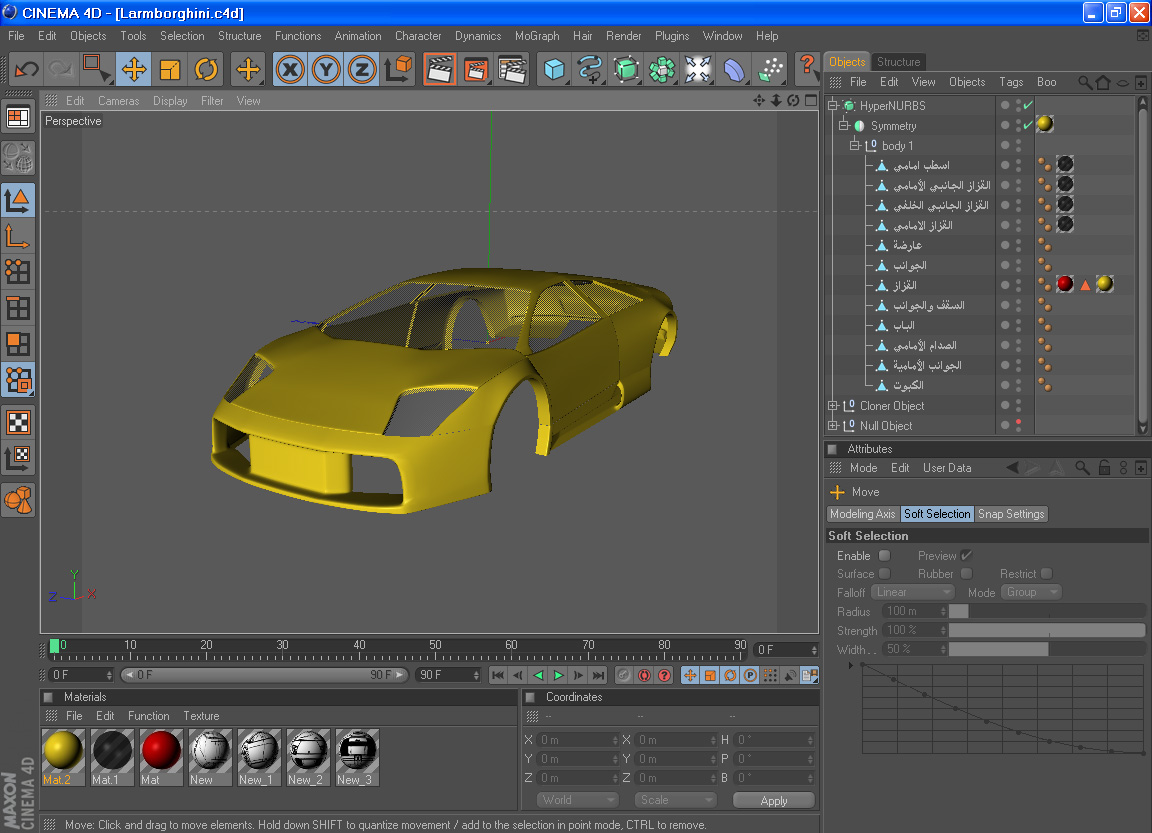Add a HyperNURBS generator icon
Viewport: 1152px width, 833px height.
[x=626, y=70]
